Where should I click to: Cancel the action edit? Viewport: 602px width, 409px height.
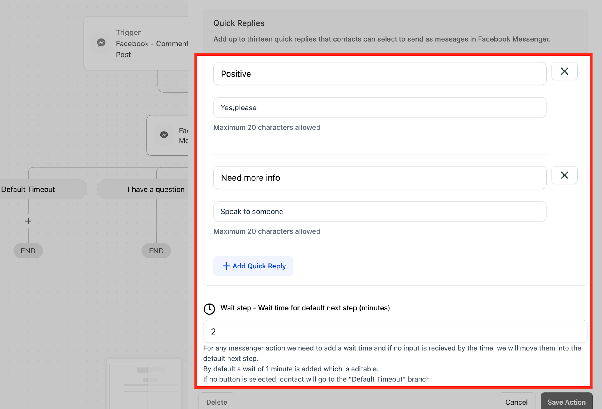coord(516,402)
